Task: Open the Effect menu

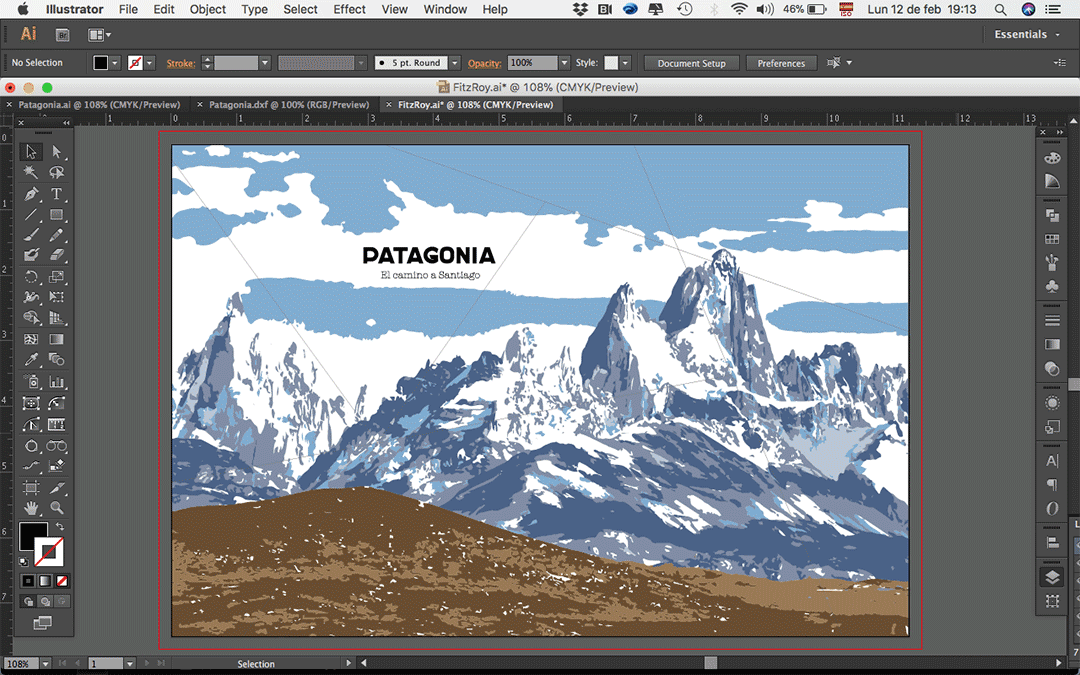Action: pyautogui.click(x=349, y=9)
